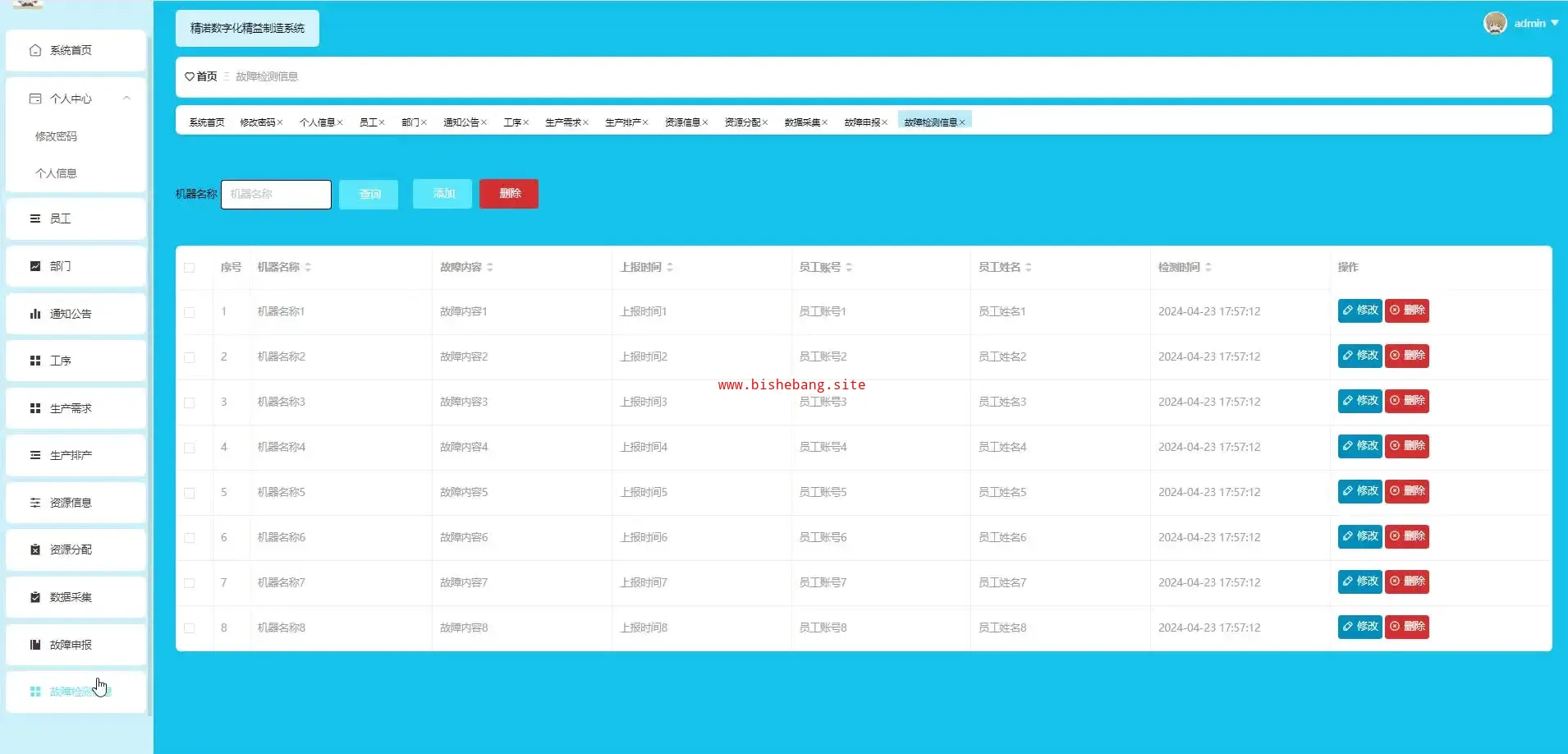This screenshot has width=1568, height=754.
Task: Close the 数据采集 tab
Action: 825,122
